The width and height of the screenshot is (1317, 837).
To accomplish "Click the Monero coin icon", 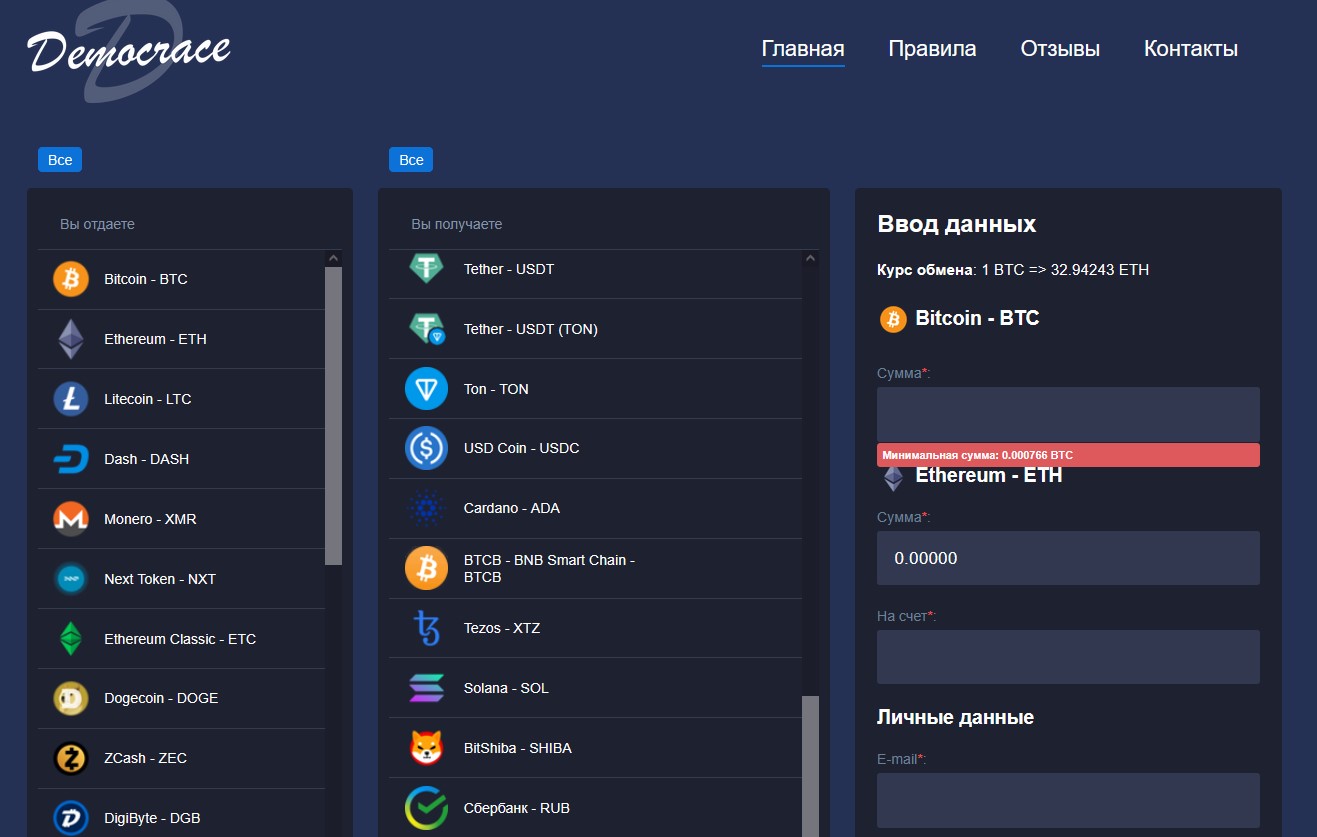I will click(x=71, y=519).
